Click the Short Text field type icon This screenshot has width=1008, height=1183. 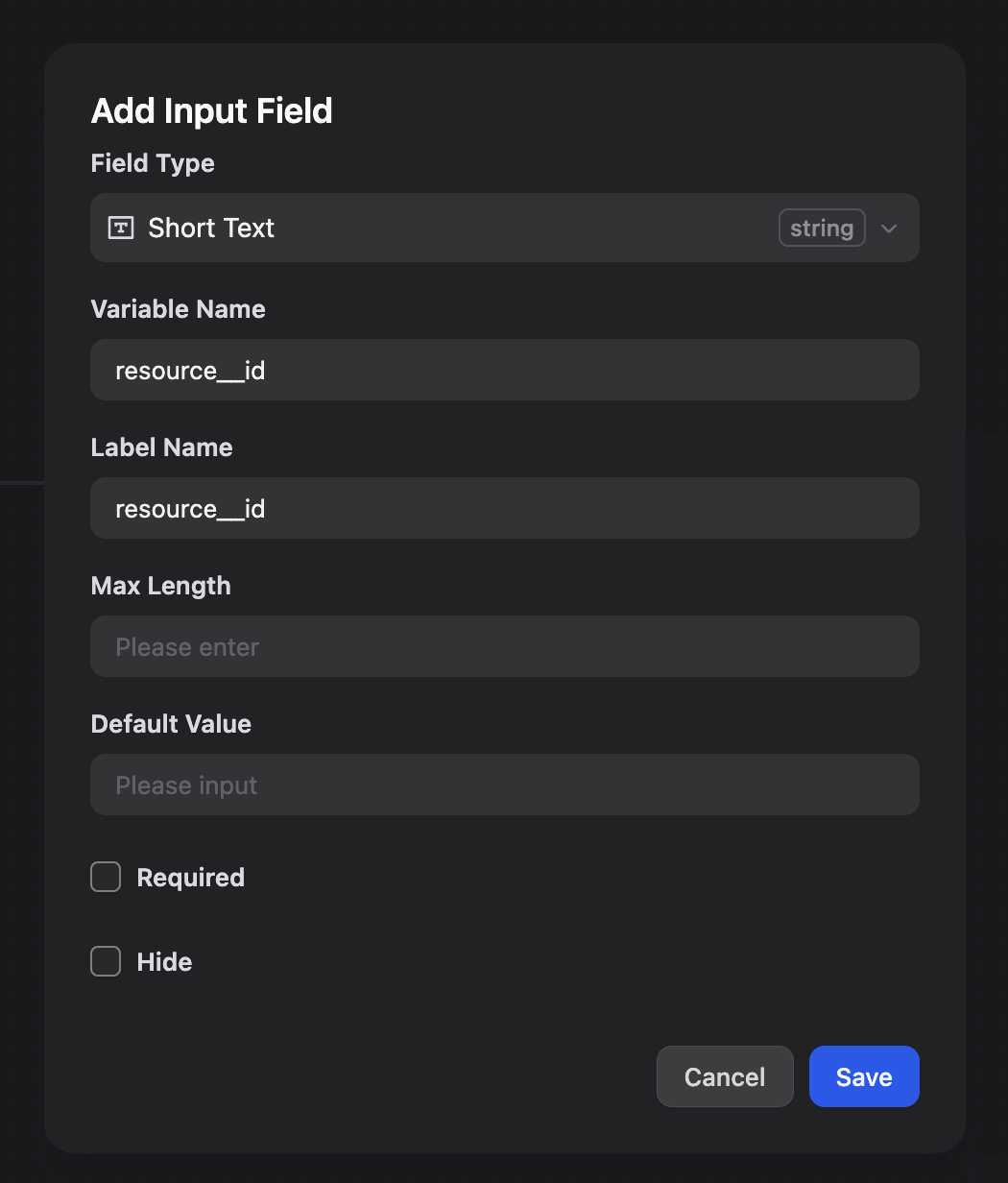(x=120, y=228)
